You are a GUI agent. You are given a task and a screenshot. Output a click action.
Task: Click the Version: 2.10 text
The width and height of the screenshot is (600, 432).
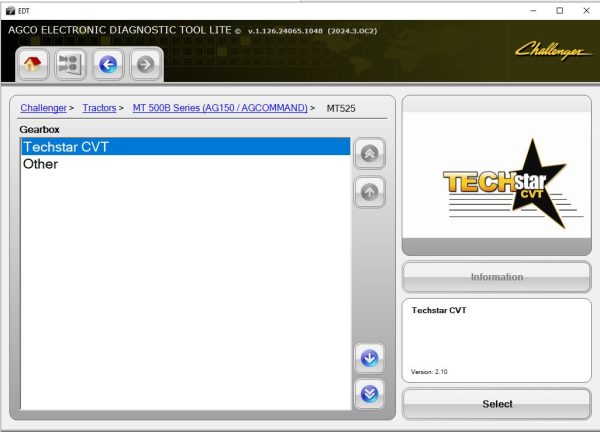click(x=429, y=372)
